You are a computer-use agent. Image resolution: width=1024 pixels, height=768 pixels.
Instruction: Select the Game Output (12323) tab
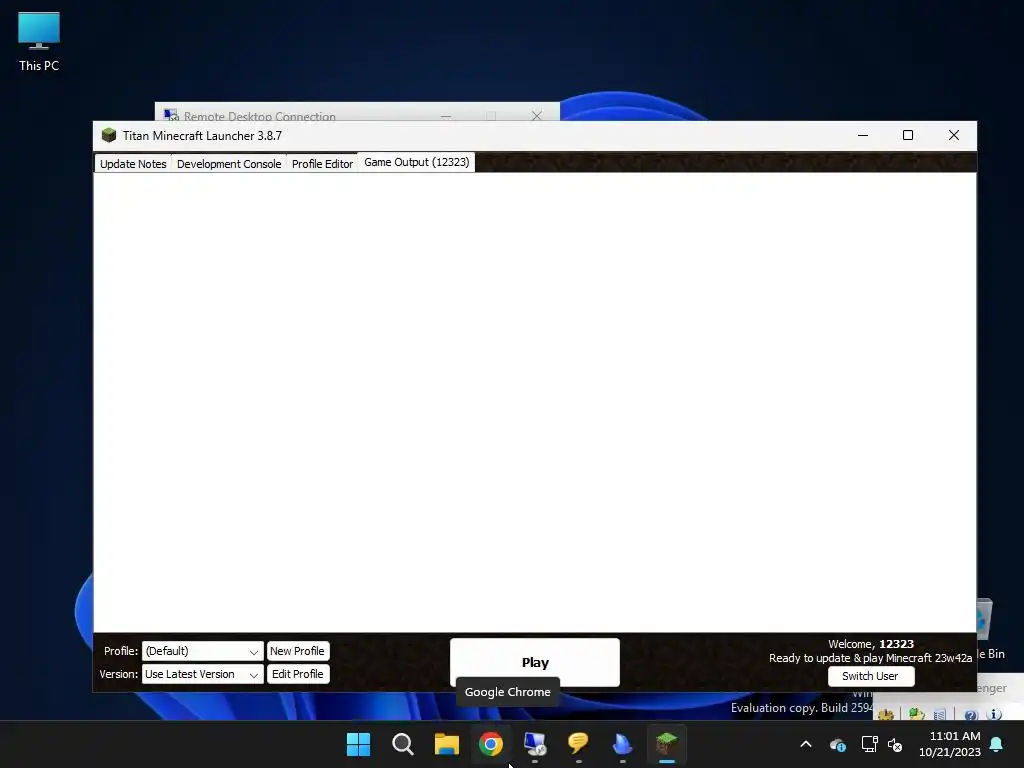click(417, 163)
